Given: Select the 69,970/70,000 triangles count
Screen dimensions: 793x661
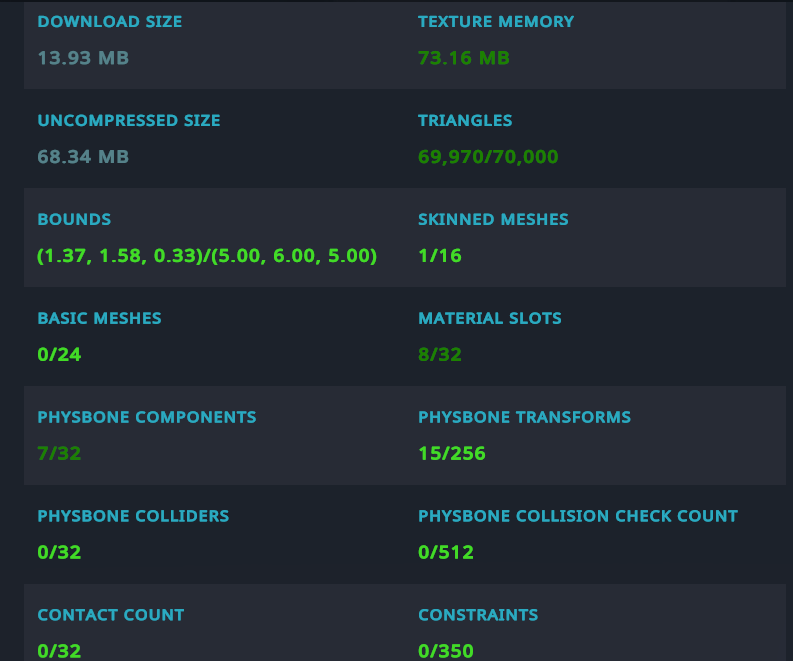Looking at the screenshot, I should click(x=488, y=157).
